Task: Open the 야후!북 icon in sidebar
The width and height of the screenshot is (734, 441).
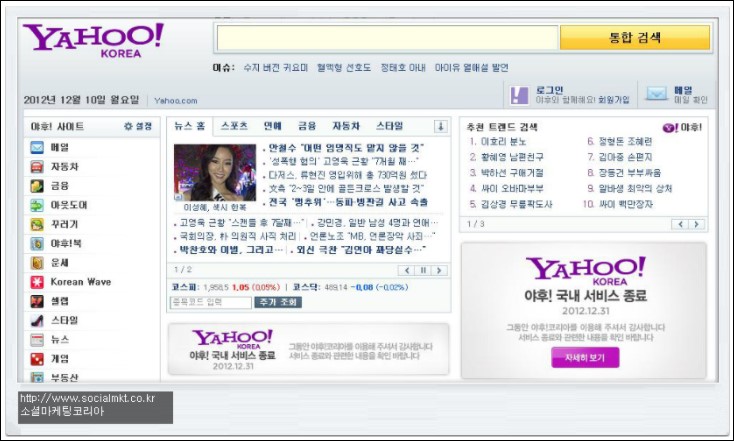Action: pyautogui.click(x=37, y=243)
